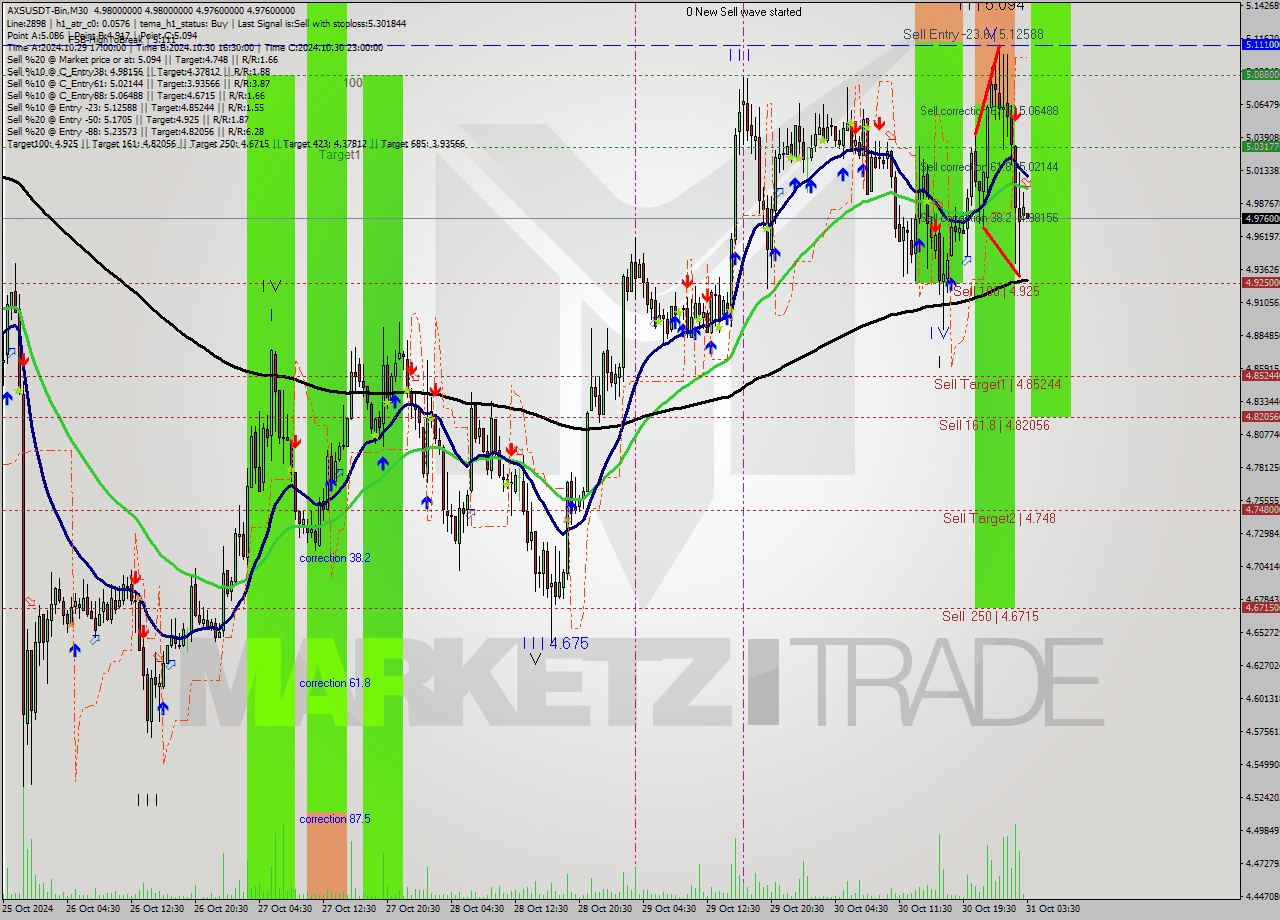The height and width of the screenshot is (920, 1280).
Task: Click the red 4.85244 price tag
Action: pos(1261,376)
